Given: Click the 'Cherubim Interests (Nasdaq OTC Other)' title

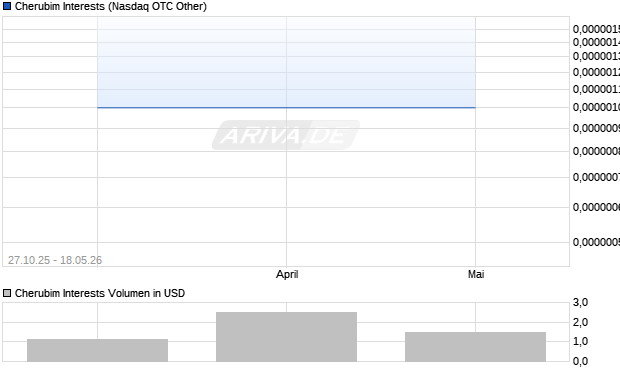Looking at the screenshot, I should pos(111,6).
